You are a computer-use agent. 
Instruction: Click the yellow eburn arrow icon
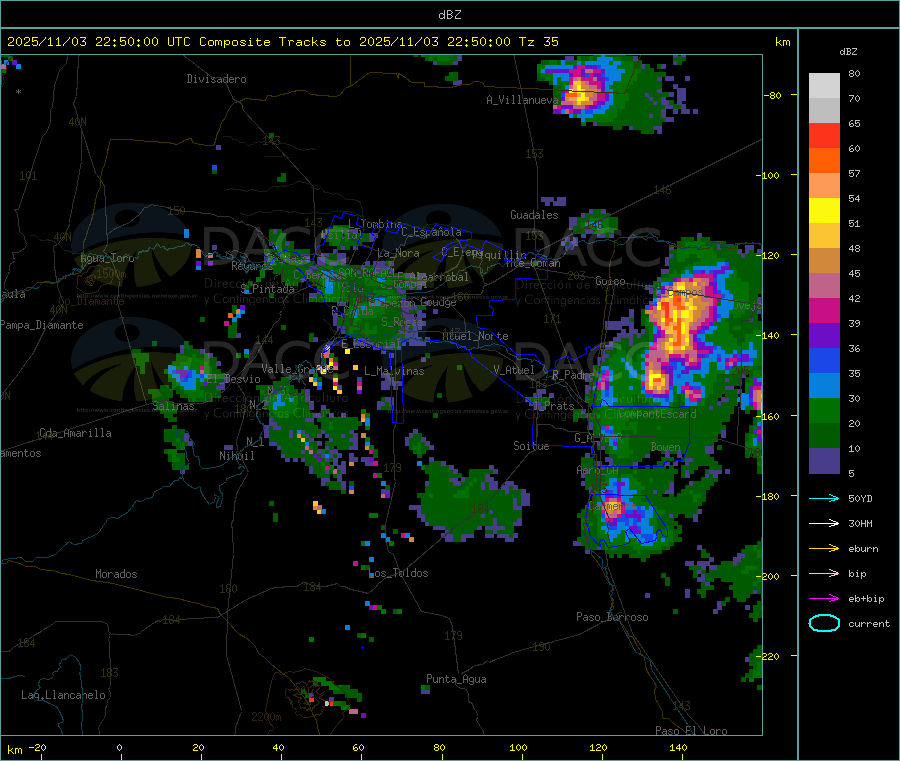click(x=824, y=549)
